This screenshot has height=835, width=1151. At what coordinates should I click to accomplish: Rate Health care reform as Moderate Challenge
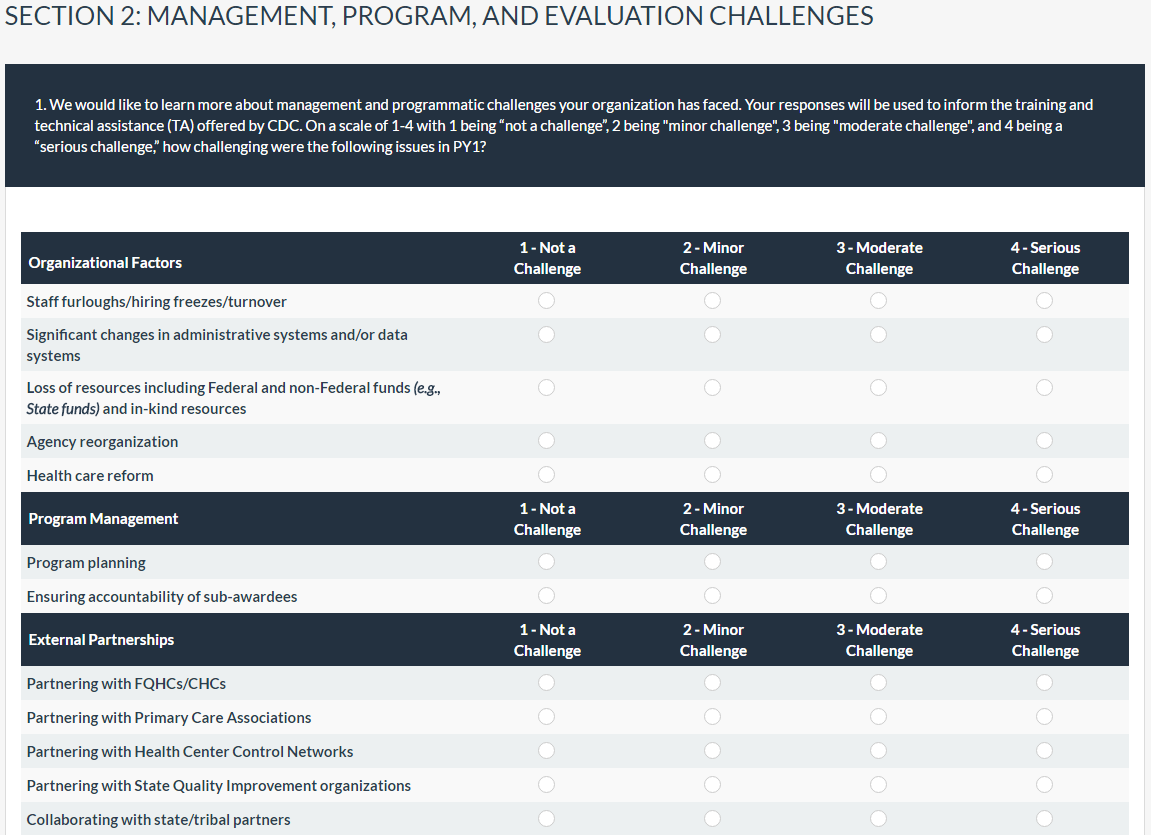pyautogui.click(x=878, y=475)
